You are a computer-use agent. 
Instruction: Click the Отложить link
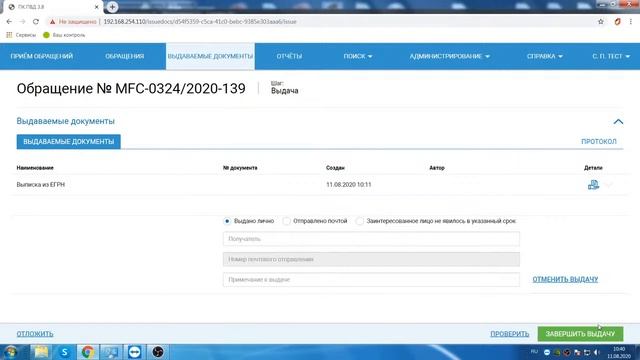35,334
